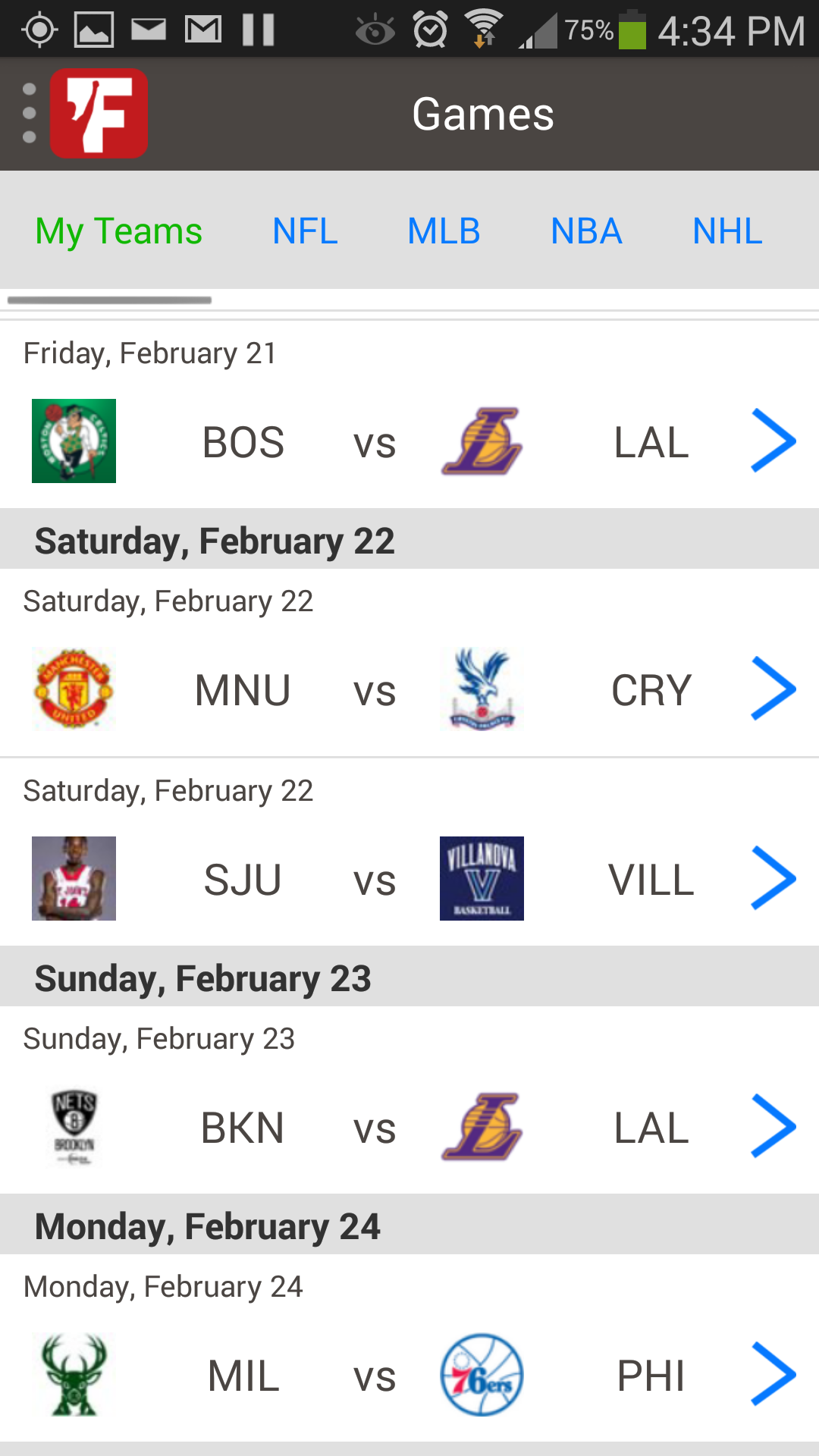Open the MLB games tab
819x1456 pixels.
click(444, 231)
